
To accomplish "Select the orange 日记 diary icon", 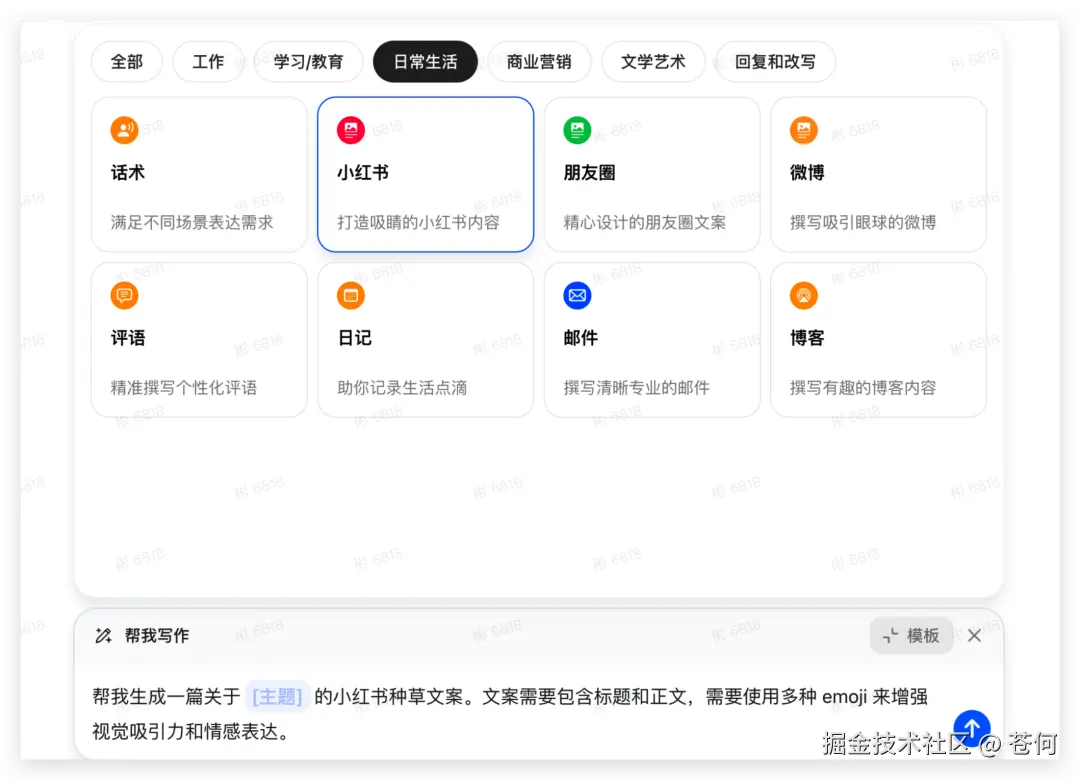I will [x=351, y=295].
